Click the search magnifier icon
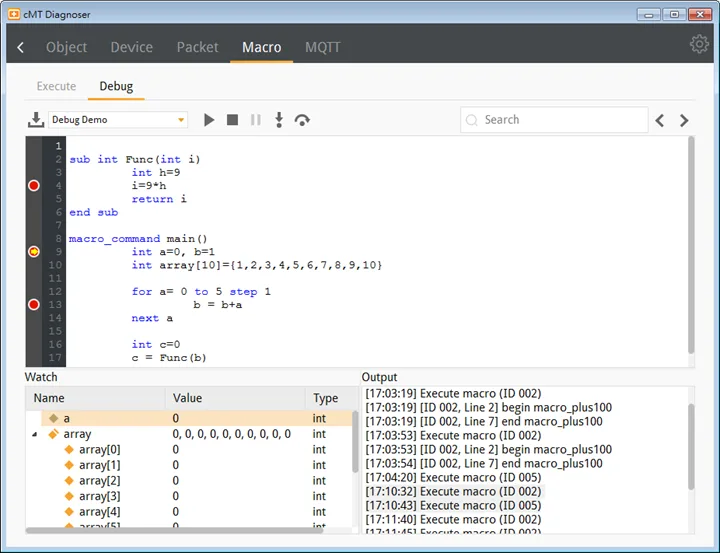 tap(472, 120)
